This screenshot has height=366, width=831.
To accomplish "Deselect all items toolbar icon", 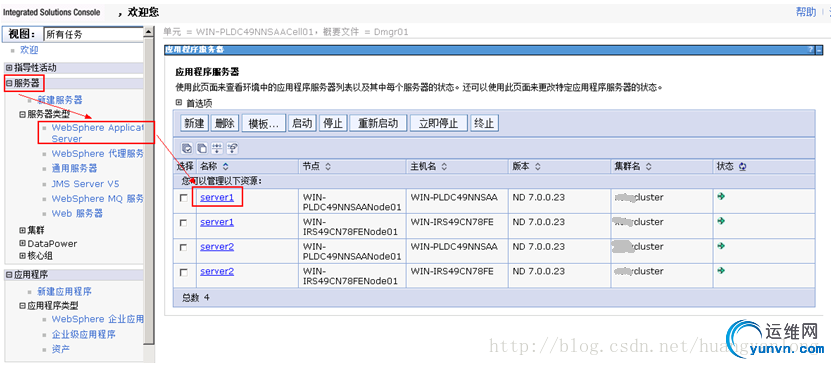I will [202, 148].
